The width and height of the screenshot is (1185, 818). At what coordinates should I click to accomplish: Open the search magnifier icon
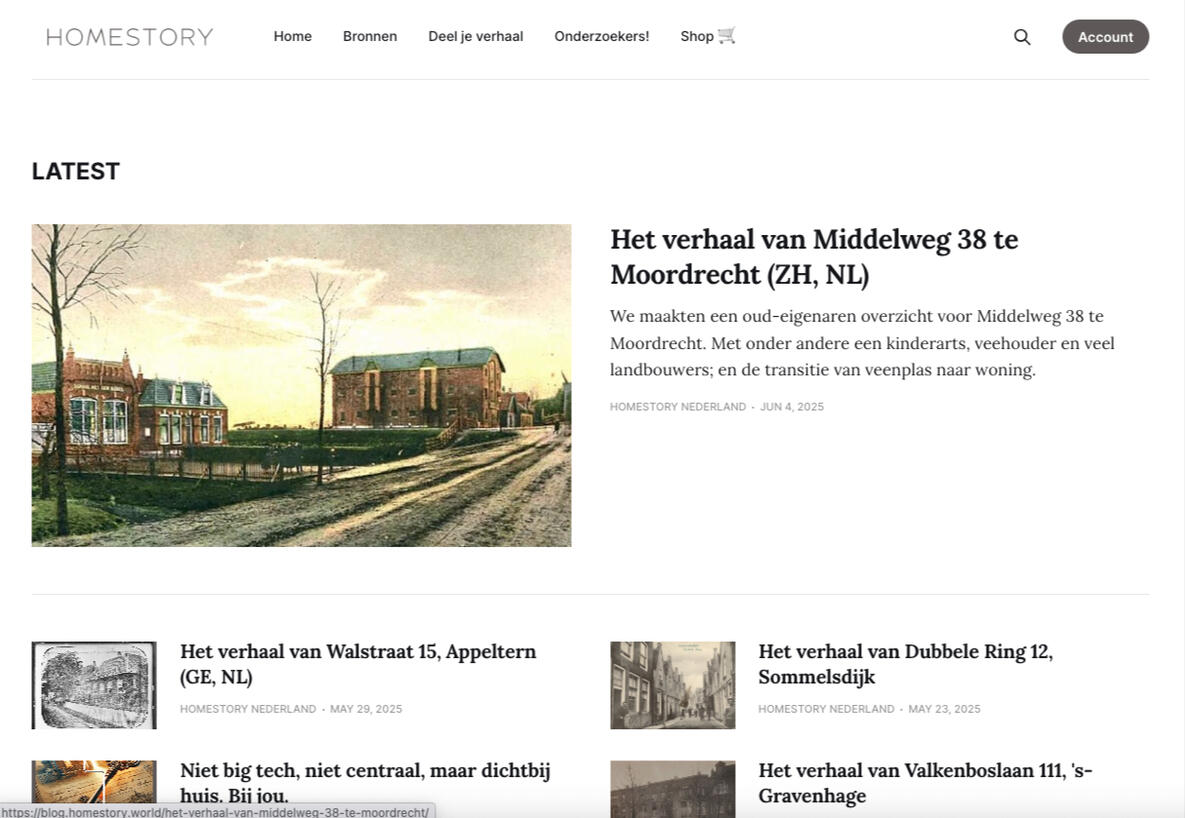pos(1022,37)
